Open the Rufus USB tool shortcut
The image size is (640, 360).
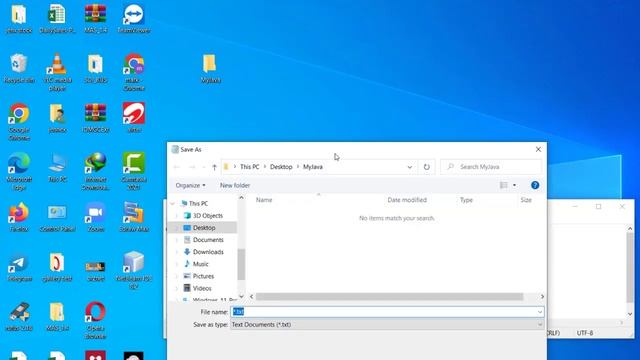click(19, 316)
